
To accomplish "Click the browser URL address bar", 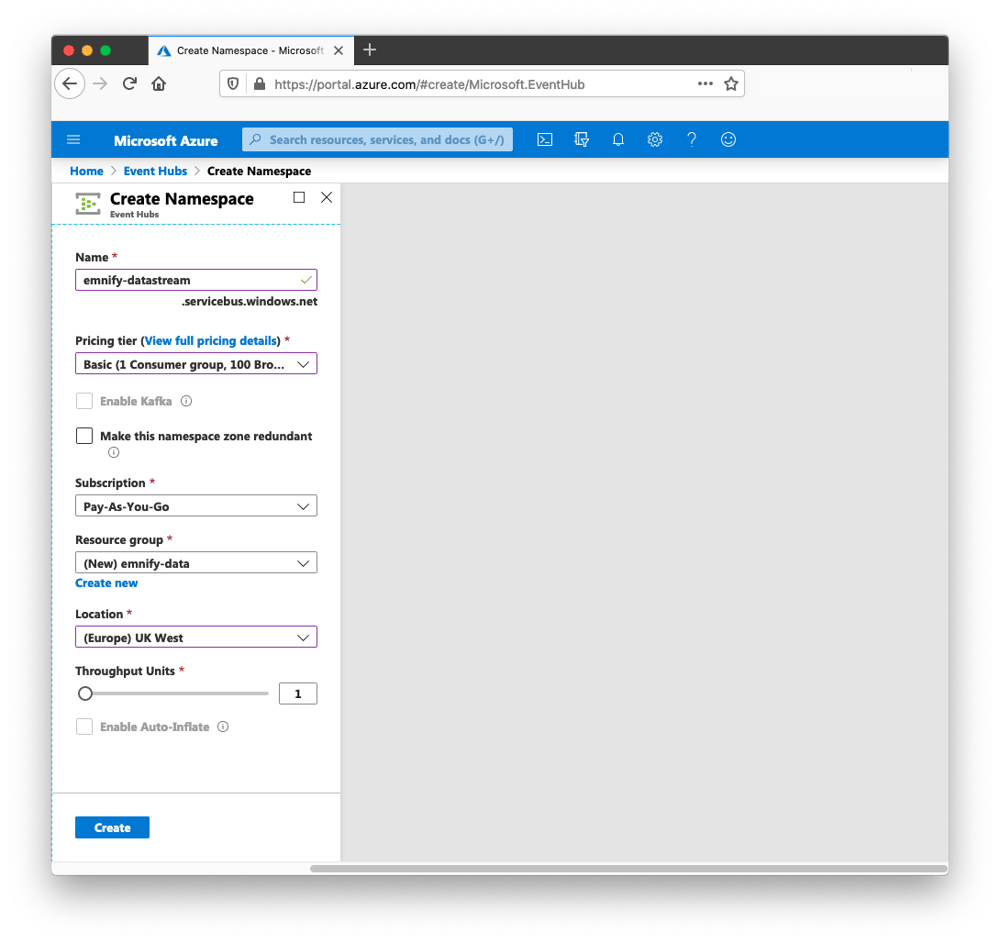I will coord(482,84).
